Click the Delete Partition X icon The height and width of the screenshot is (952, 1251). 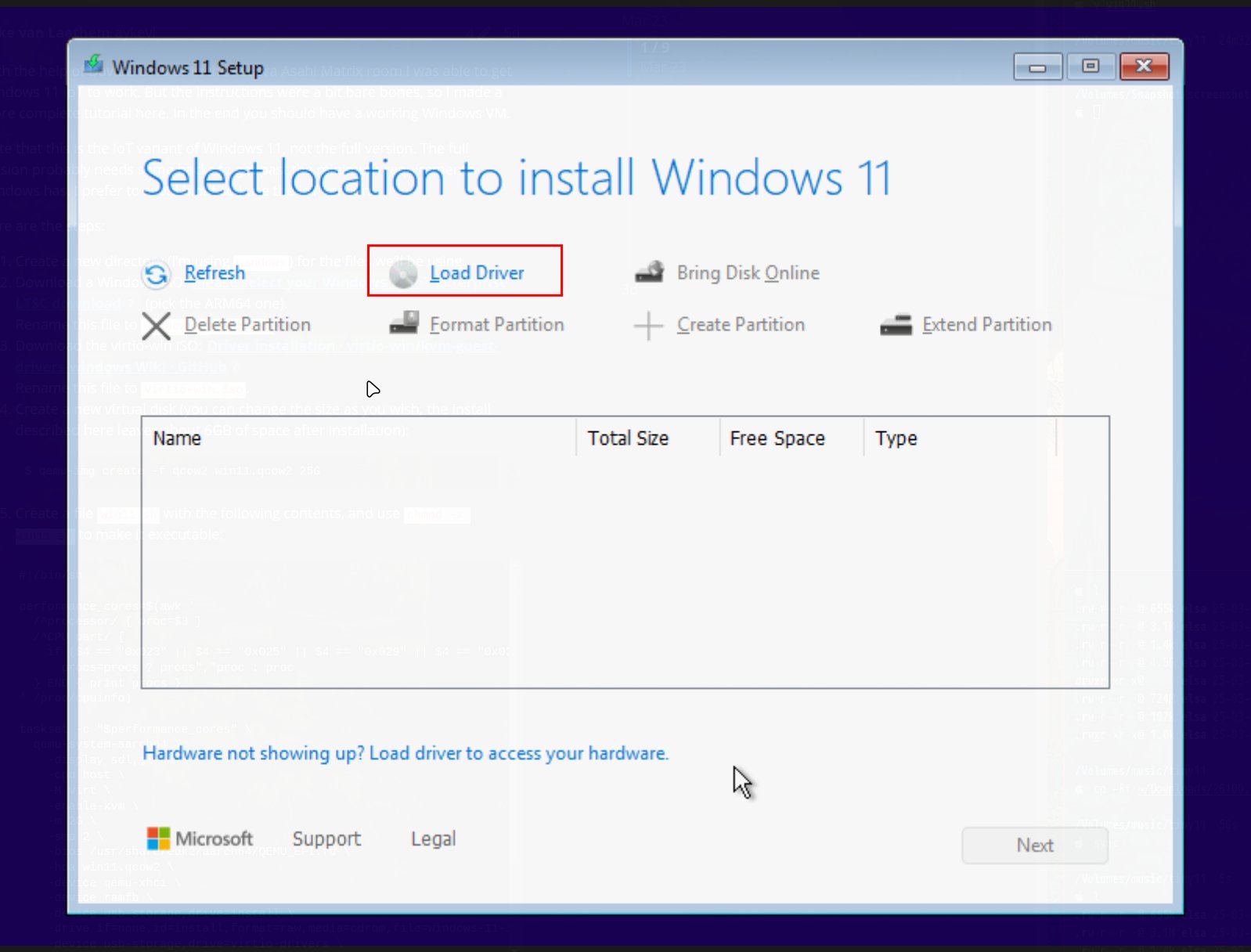[x=157, y=326]
